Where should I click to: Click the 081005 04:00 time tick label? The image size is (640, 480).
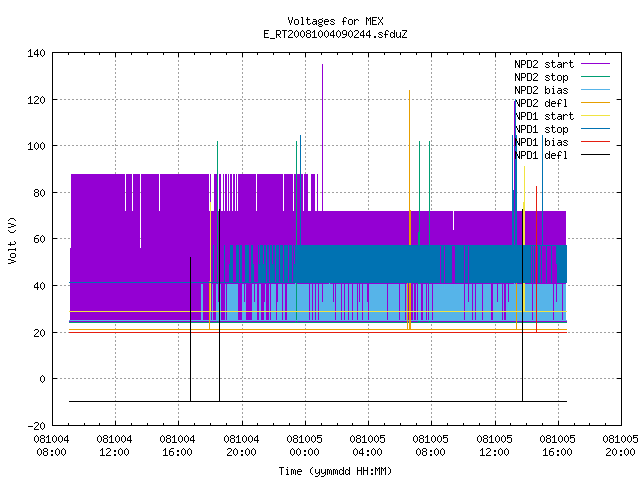pyautogui.click(x=367, y=446)
